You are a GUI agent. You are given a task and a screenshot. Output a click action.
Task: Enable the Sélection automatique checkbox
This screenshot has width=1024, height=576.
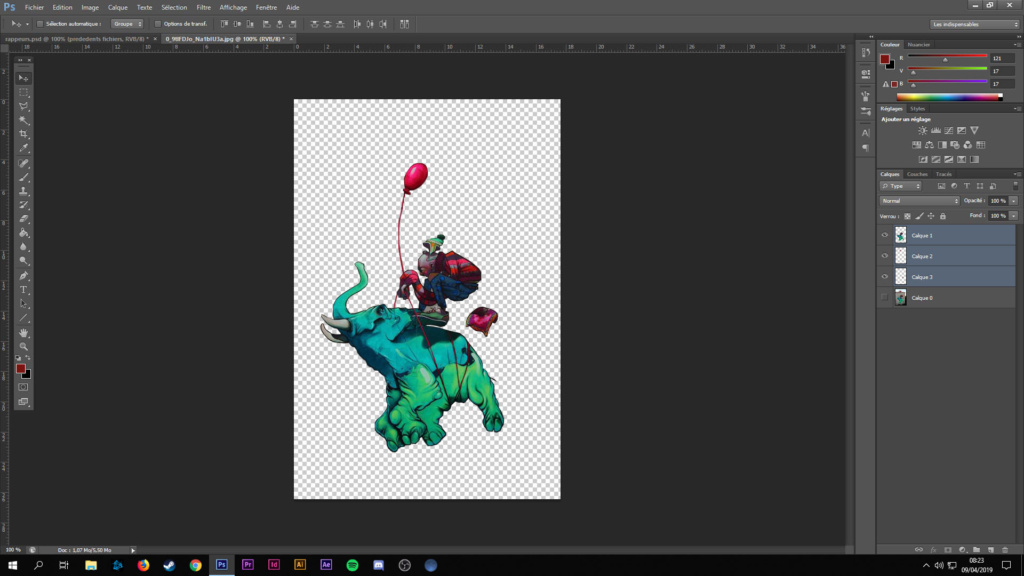[x=40, y=24]
